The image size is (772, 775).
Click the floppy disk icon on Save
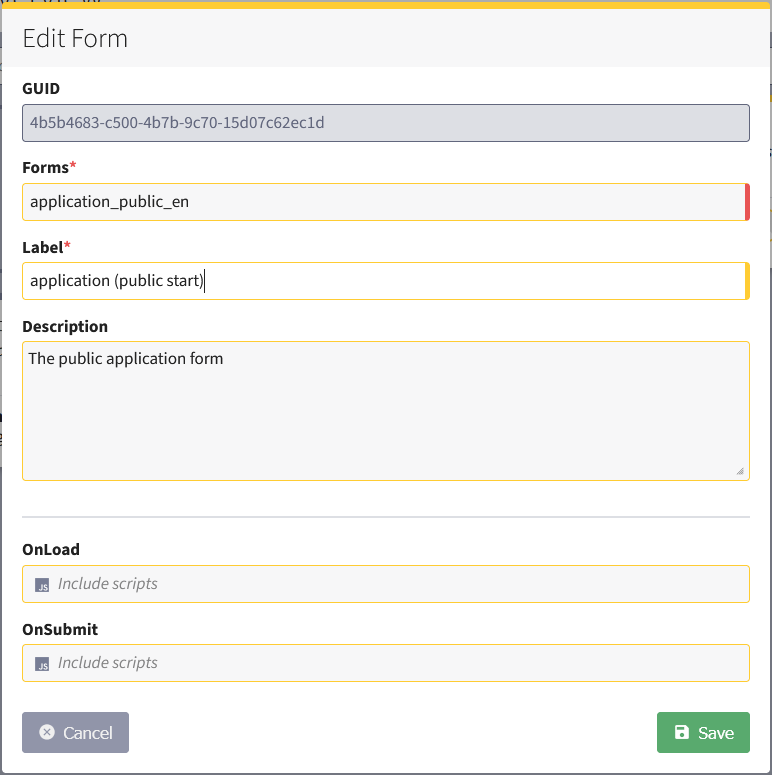tap(682, 732)
